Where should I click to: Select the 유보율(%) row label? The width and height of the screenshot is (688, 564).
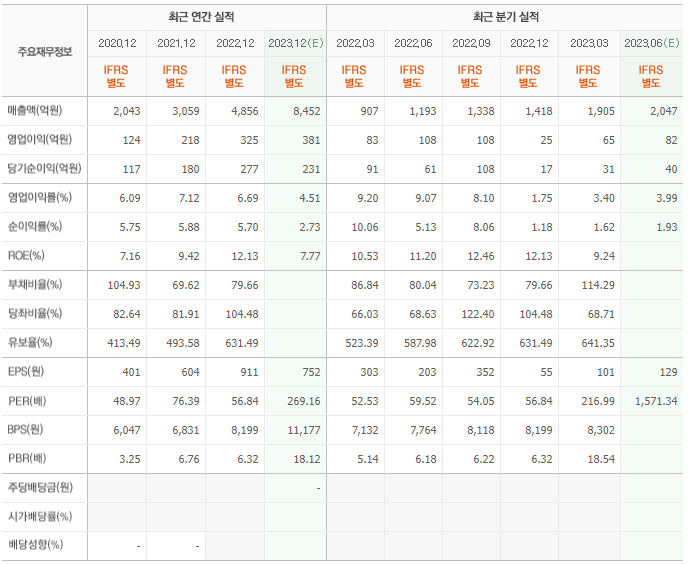(30, 342)
